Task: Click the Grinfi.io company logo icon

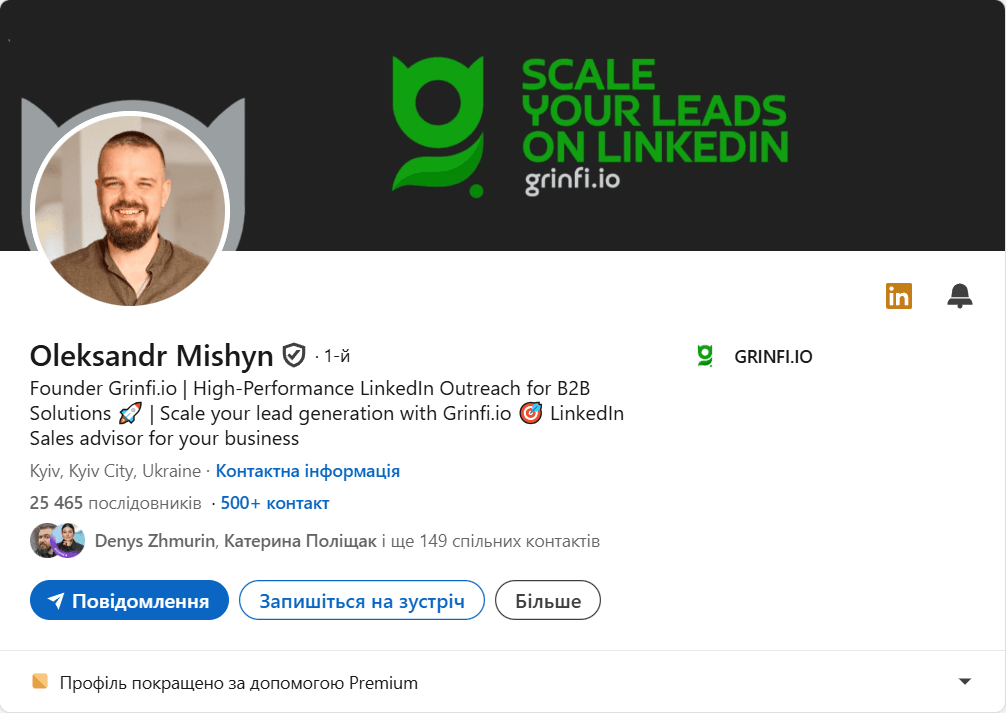Action: (705, 356)
